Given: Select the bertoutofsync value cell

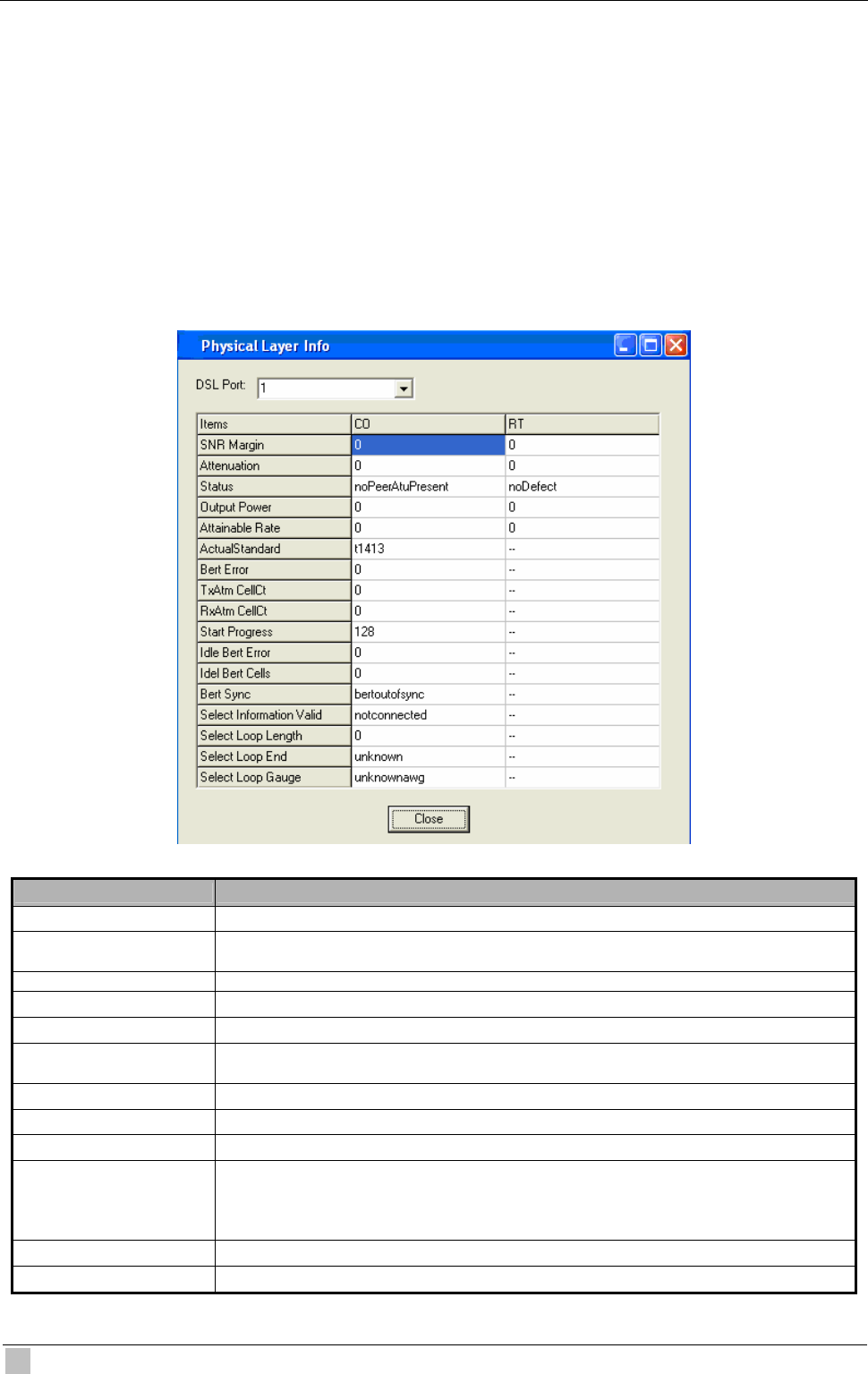Looking at the screenshot, I should (x=428, y=694).
